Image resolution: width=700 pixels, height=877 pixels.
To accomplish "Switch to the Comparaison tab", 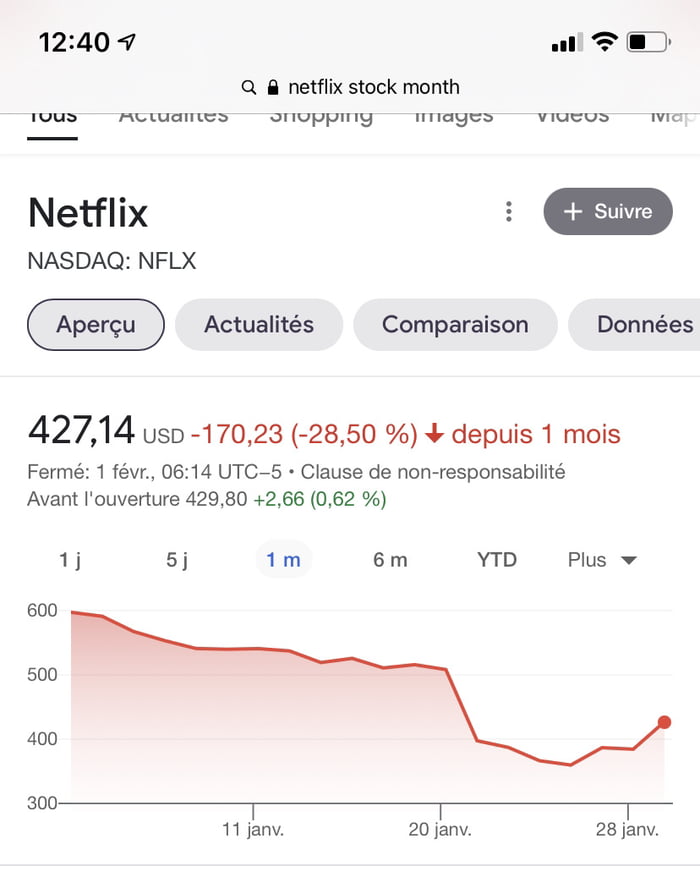I will coord(455,325).
